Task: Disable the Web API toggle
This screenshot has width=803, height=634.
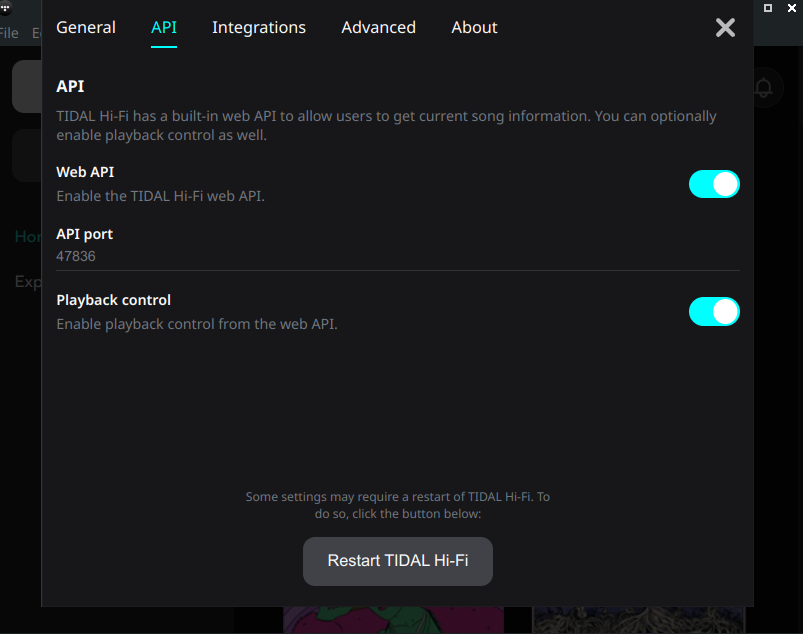Action: point(714,184)
